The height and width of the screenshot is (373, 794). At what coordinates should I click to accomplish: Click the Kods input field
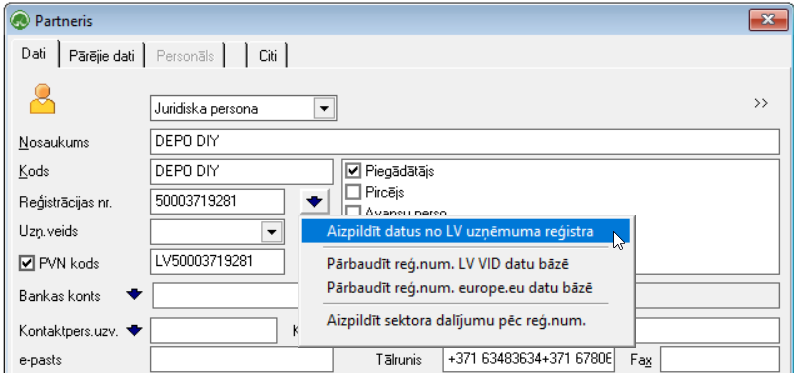coord(242,172)
